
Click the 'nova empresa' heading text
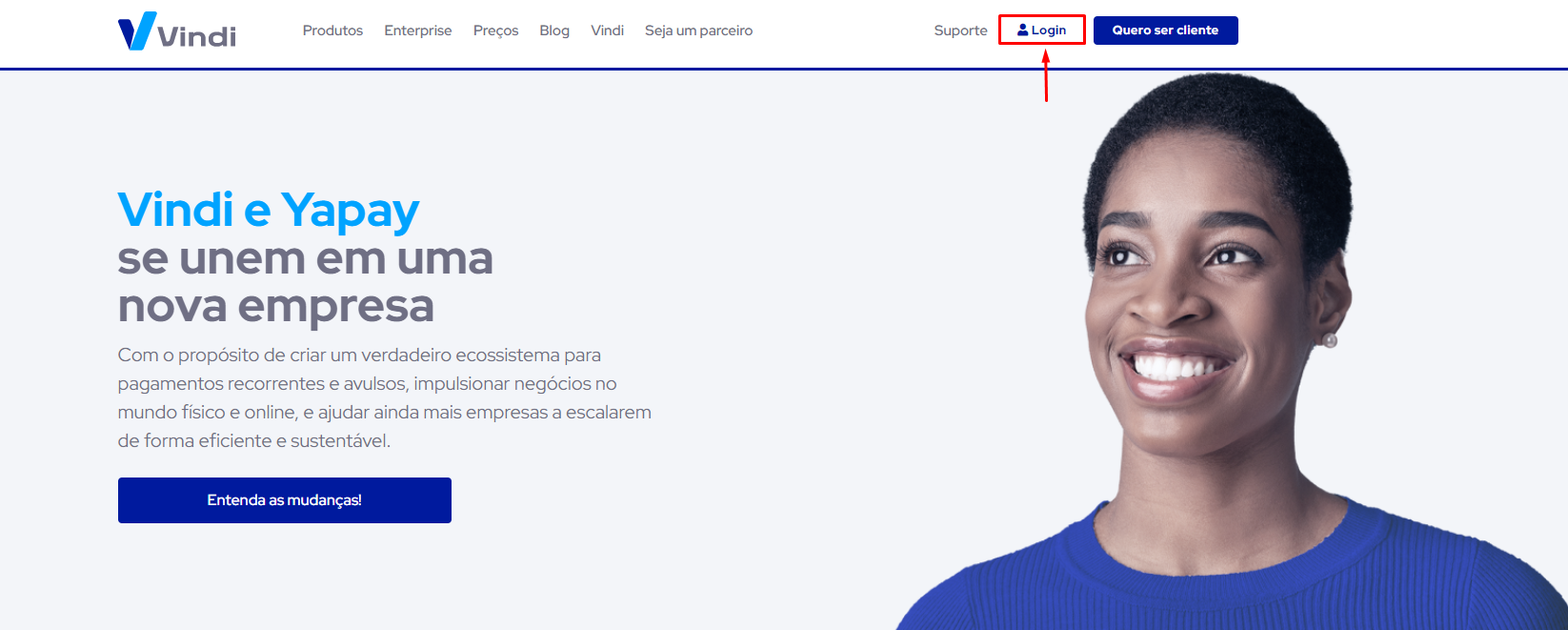(275, 306)
